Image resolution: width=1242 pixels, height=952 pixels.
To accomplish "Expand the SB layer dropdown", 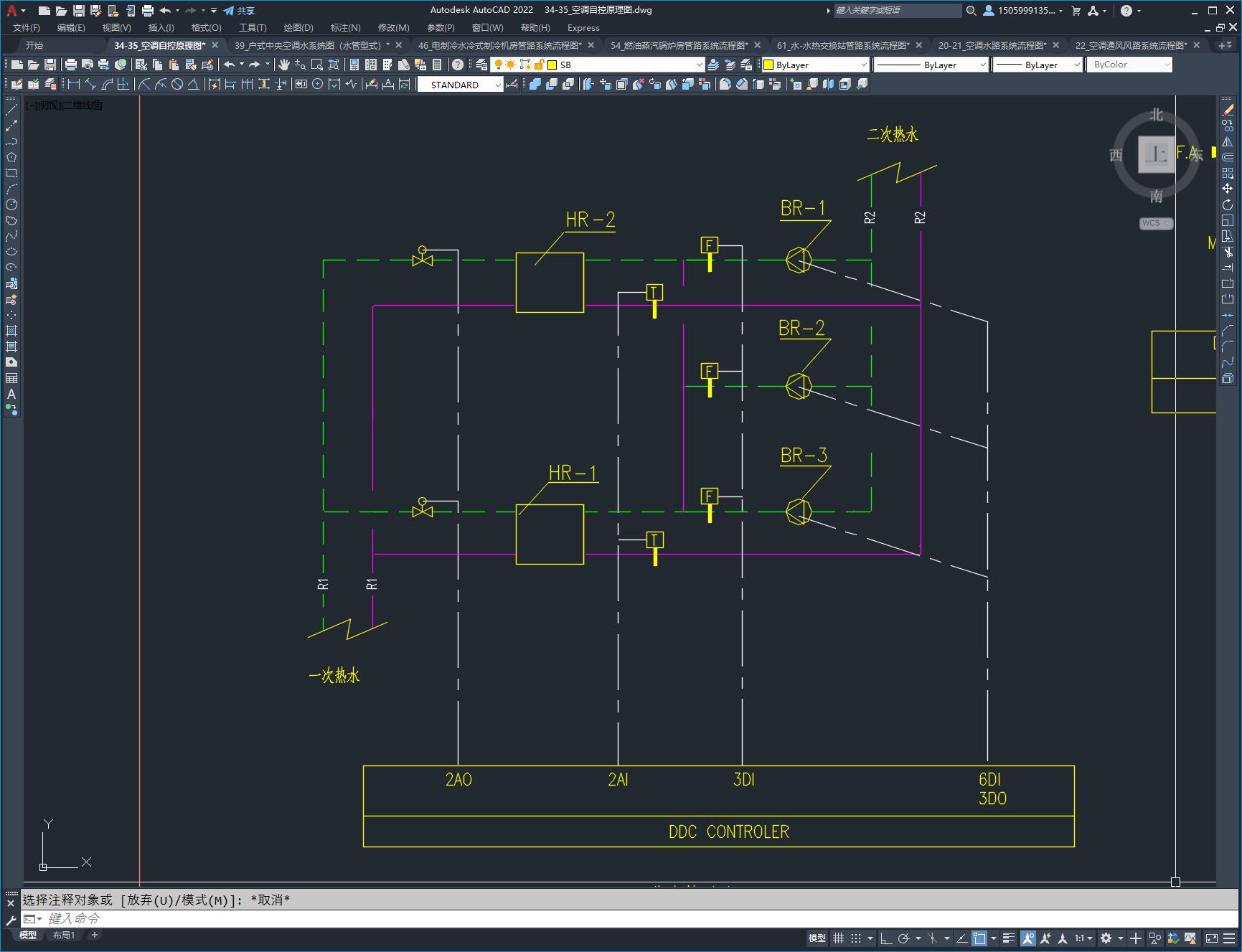I will [700, 65].
